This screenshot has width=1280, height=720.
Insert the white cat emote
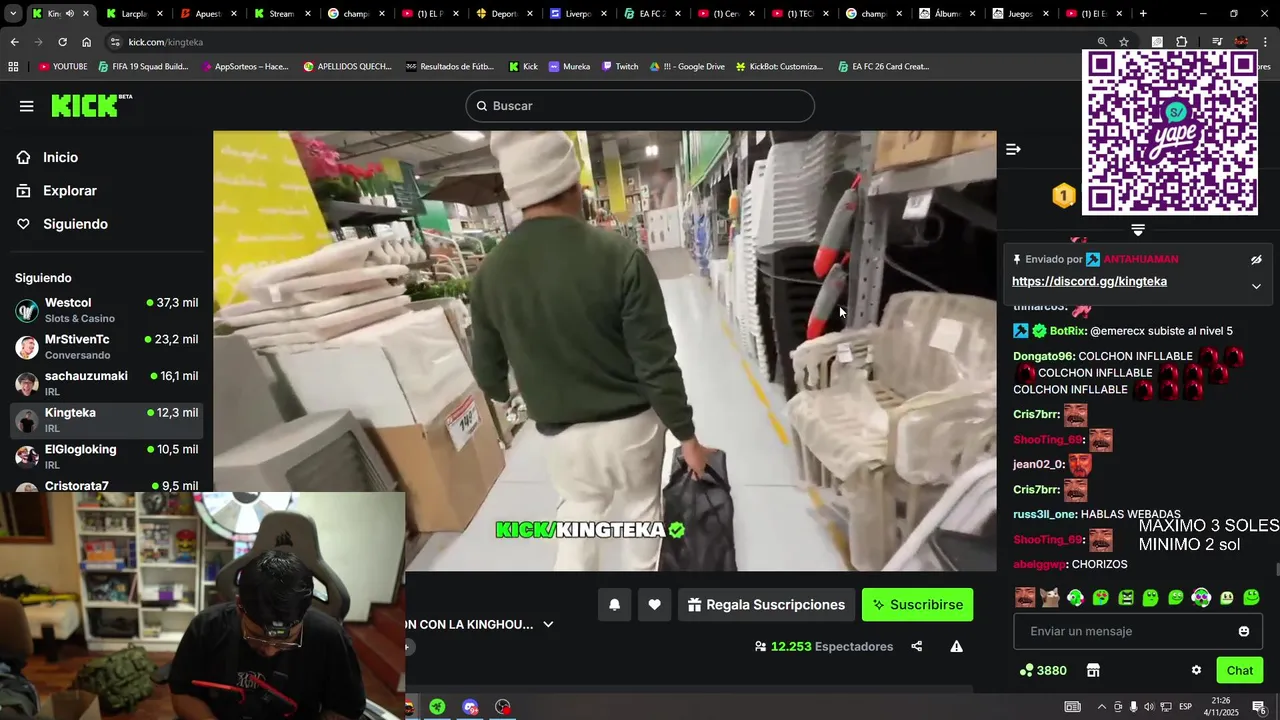pos(1050,598)
